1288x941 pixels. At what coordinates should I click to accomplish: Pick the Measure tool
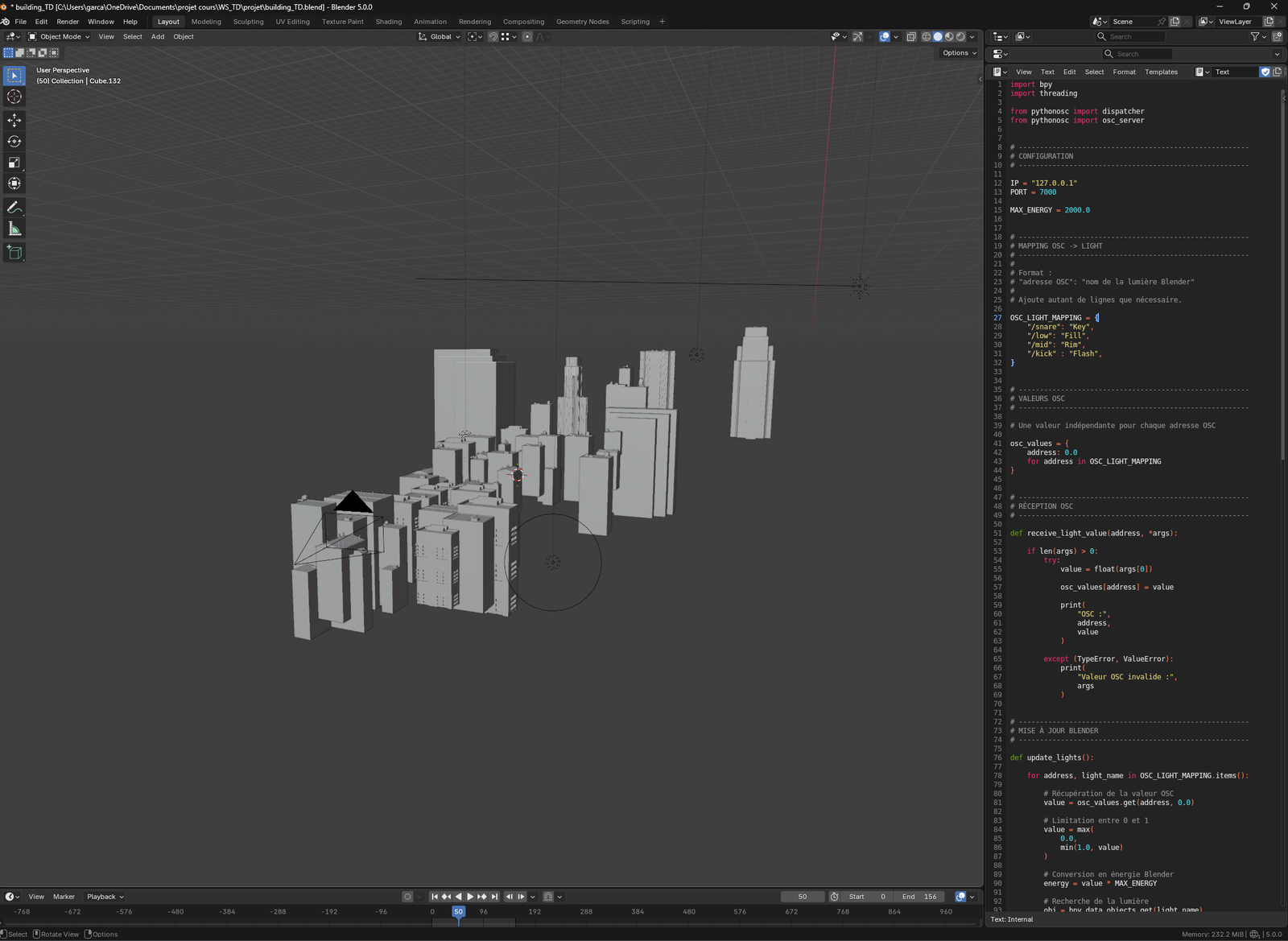(x=14, y=229)
